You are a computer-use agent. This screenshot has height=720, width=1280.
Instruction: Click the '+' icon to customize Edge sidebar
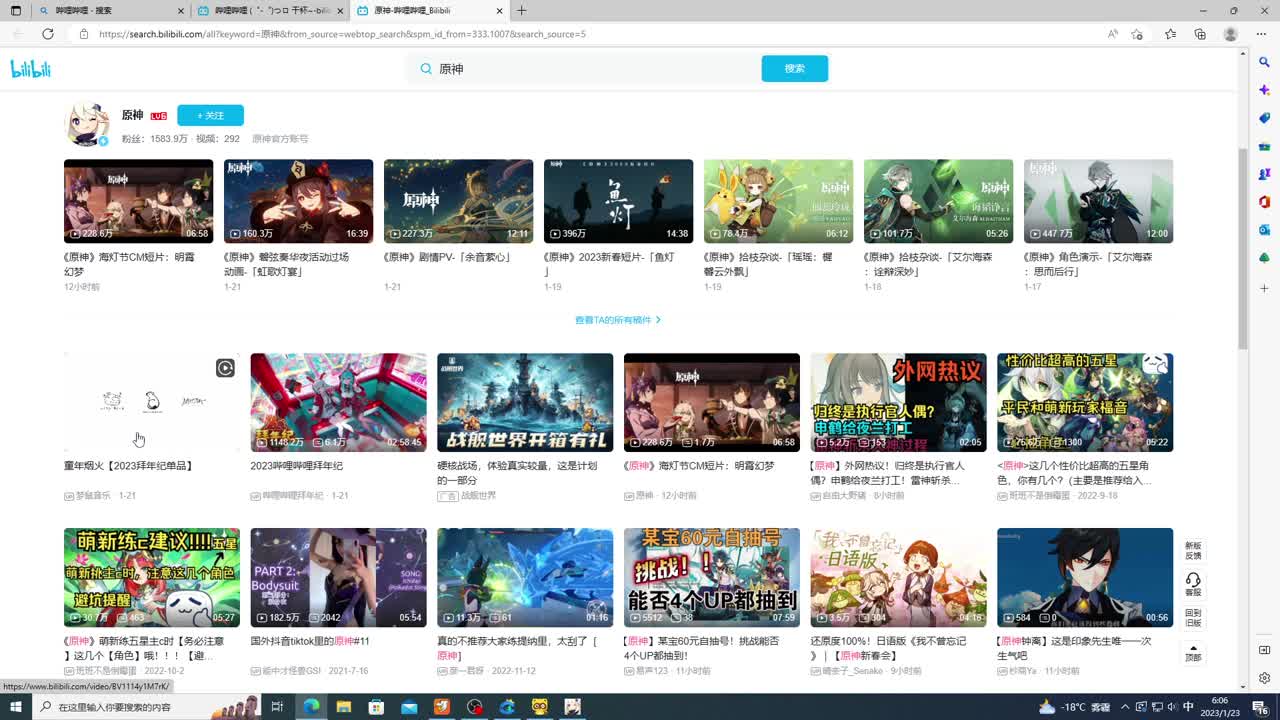click(x=1263, y=288)
